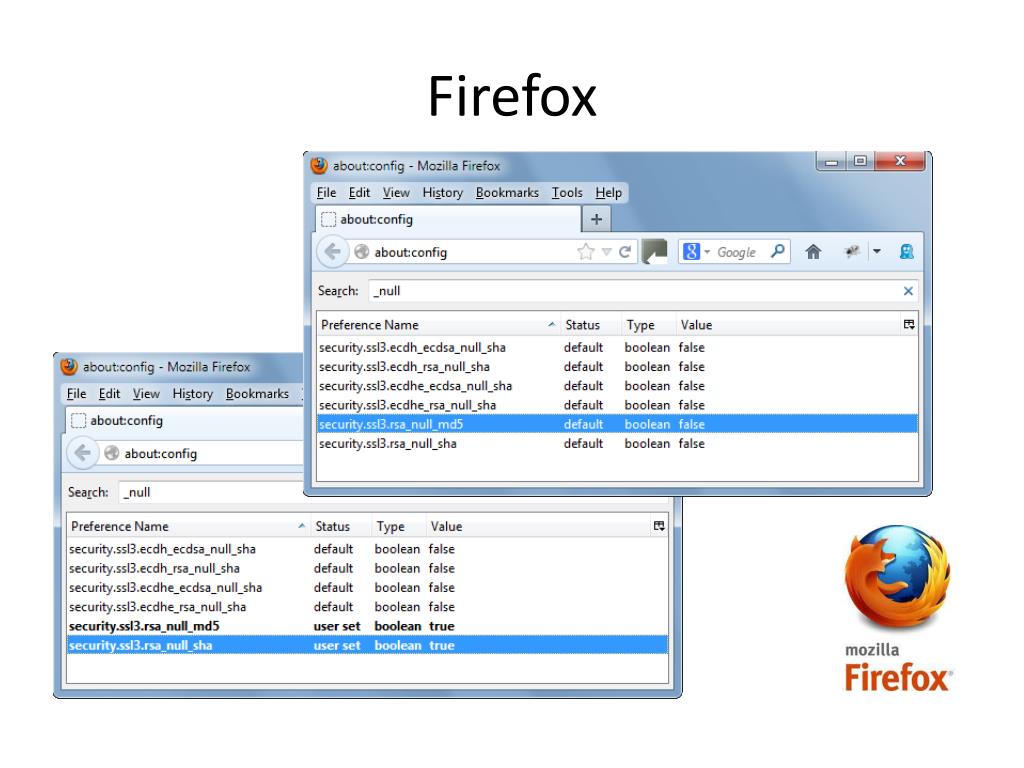
Task: Select security.ssl3.ecdh_ecdsa_null_sha row in front window
Action: click(617, 347)
